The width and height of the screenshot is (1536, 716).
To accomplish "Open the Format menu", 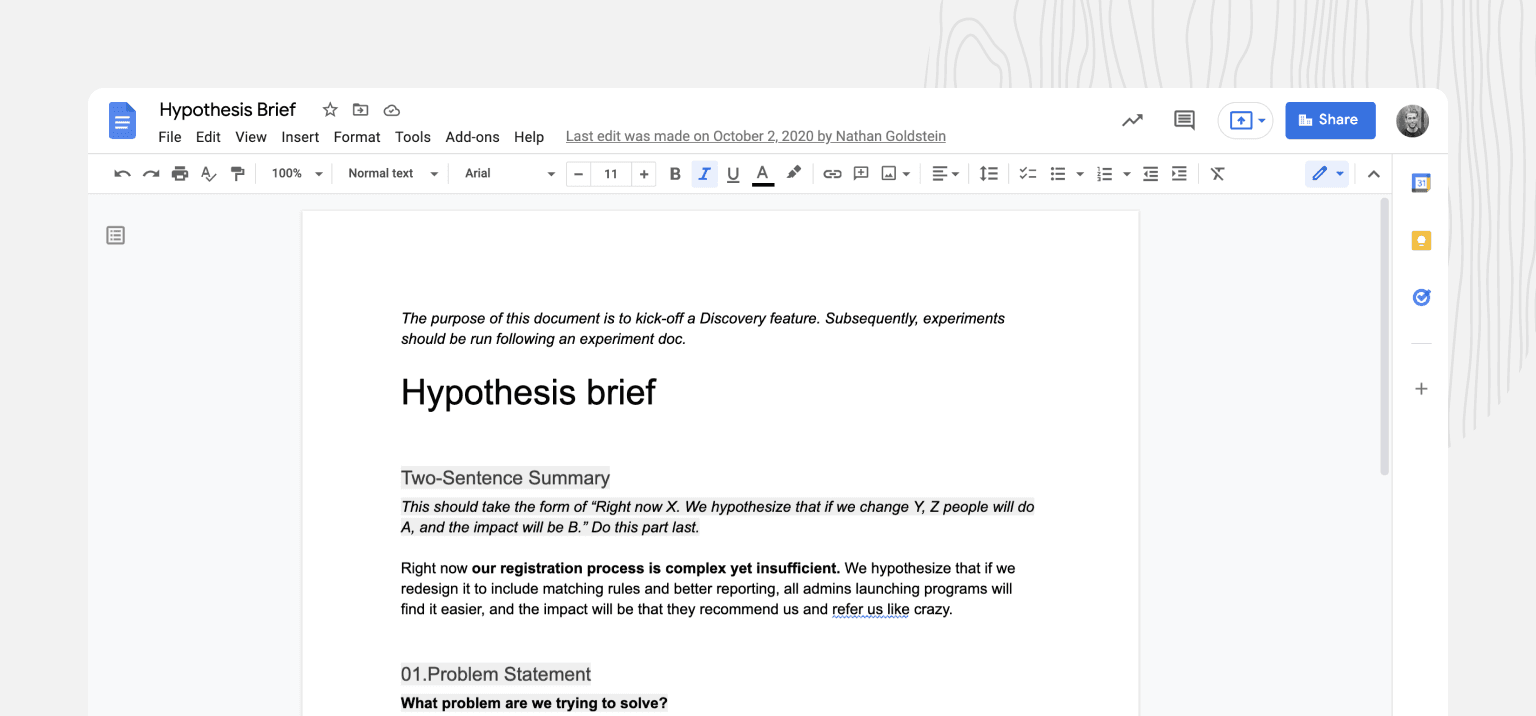I will (357, 137).
